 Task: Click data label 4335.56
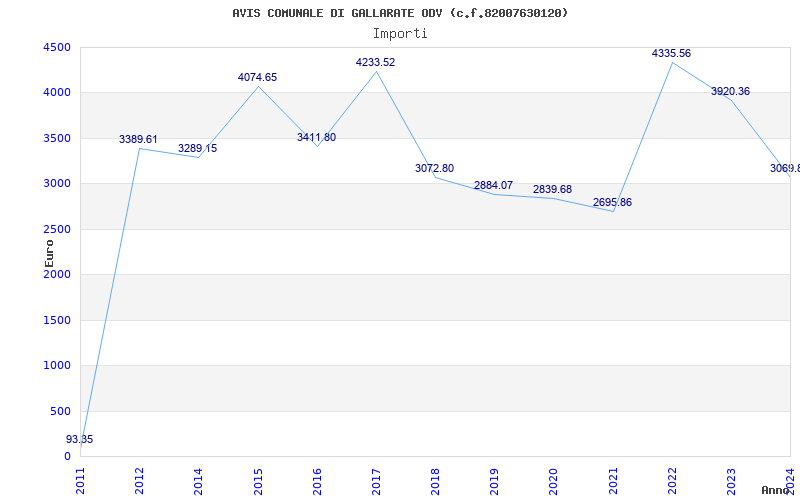pyautogui.click(x=671, y=54)
